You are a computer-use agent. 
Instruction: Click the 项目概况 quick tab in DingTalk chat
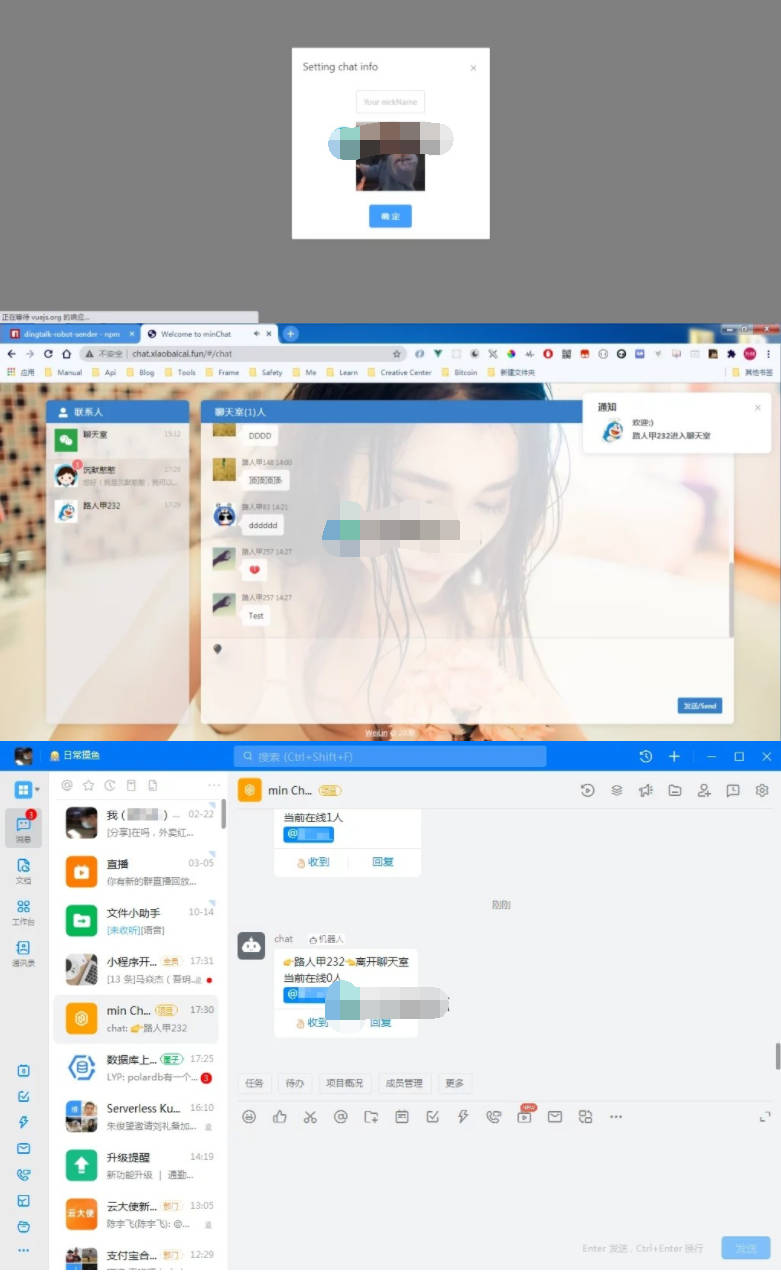click(x=345, y=1083)
